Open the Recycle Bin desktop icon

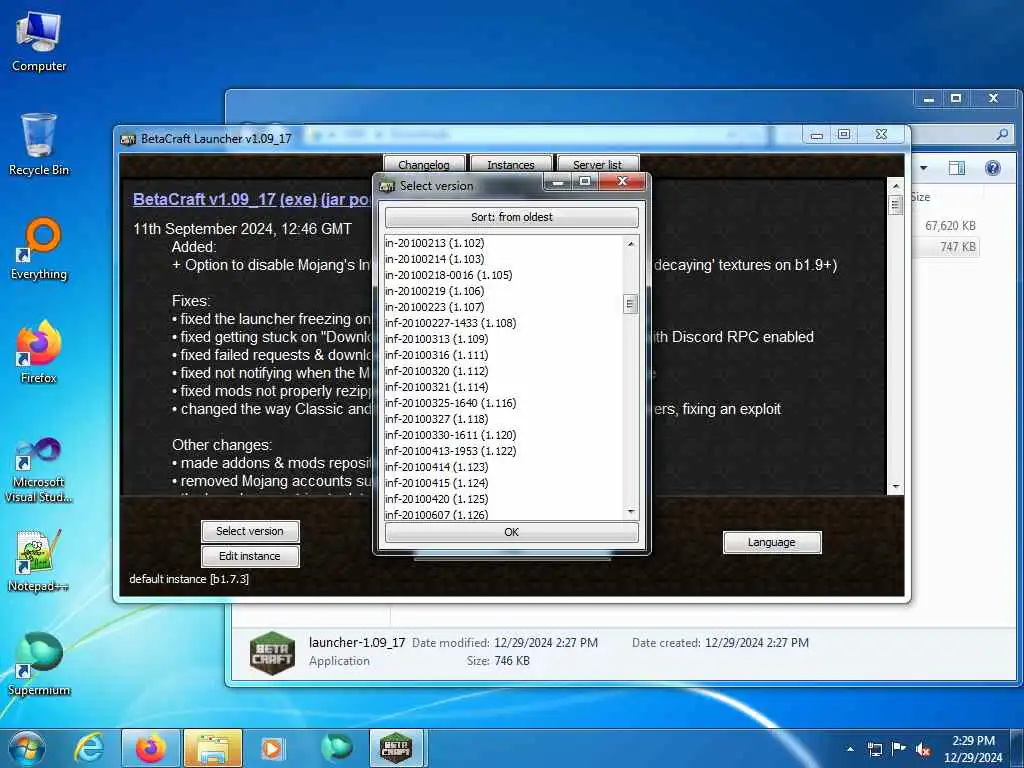39,144
